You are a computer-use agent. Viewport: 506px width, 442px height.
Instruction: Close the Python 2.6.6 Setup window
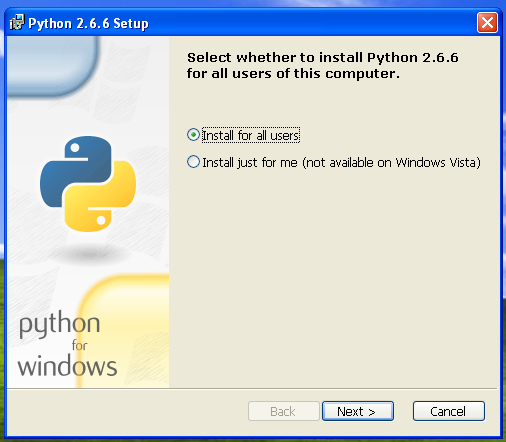tap(487, 23)
